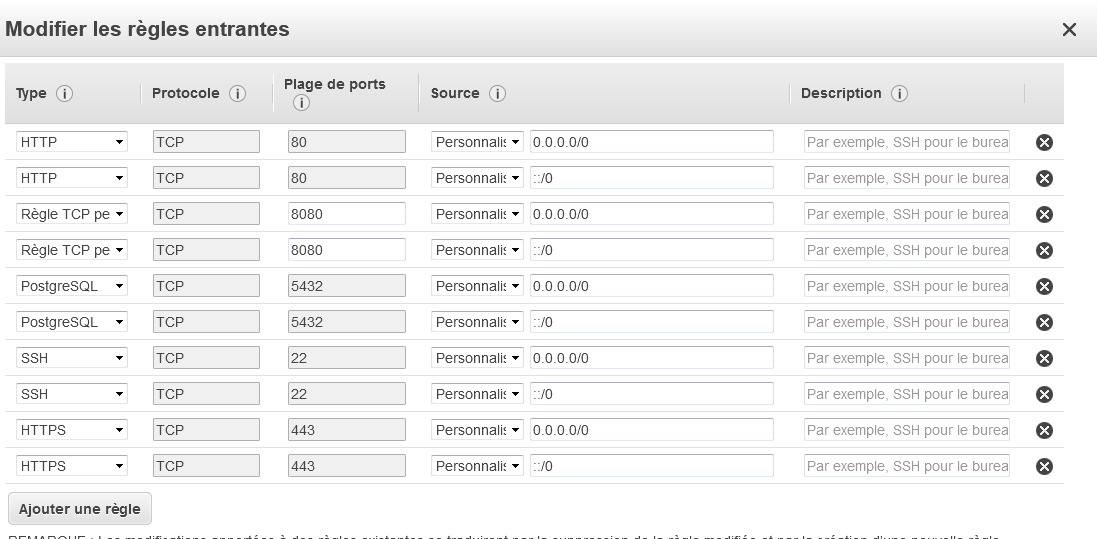Open Type dropdown of HTTPS 0.0.0.0/0 rule

coord(72,430)
